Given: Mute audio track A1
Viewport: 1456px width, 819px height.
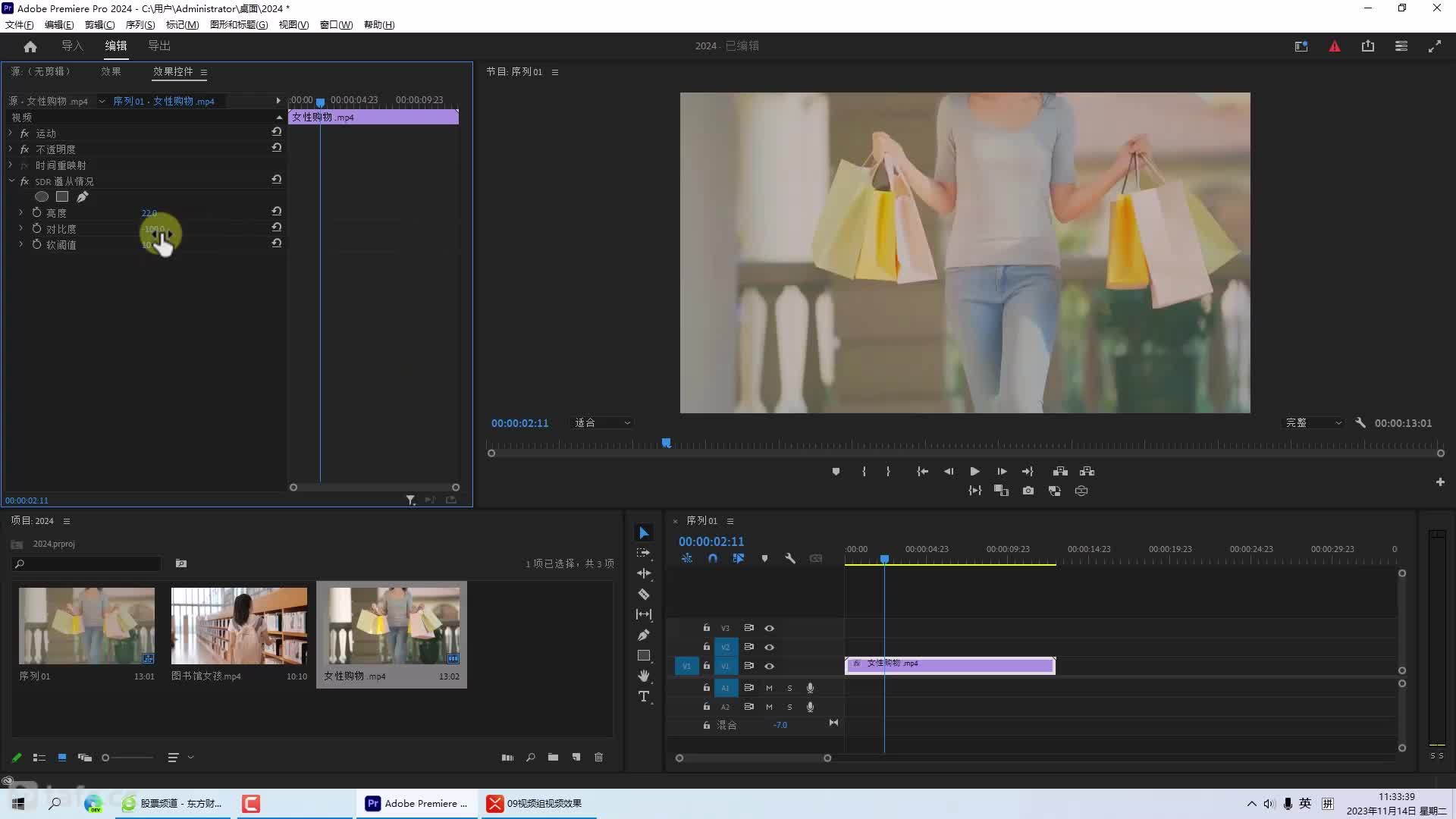Looking at the screenshot, I should pyautogui.click(x=769, y=689).
